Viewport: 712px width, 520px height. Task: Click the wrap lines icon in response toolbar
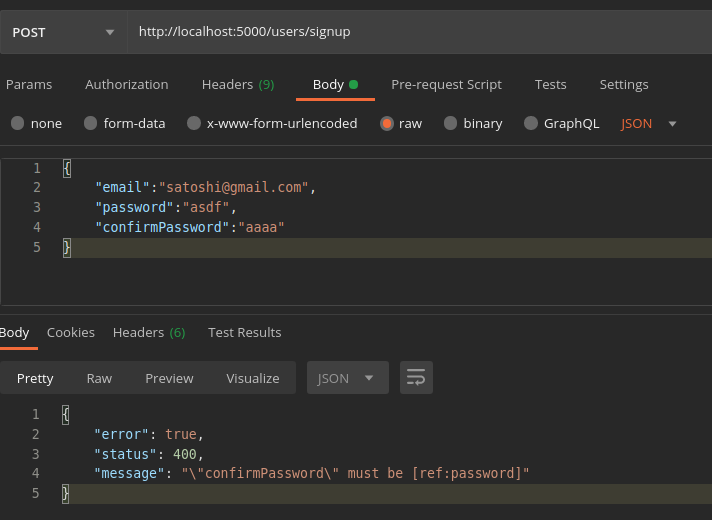click(416, 378)
